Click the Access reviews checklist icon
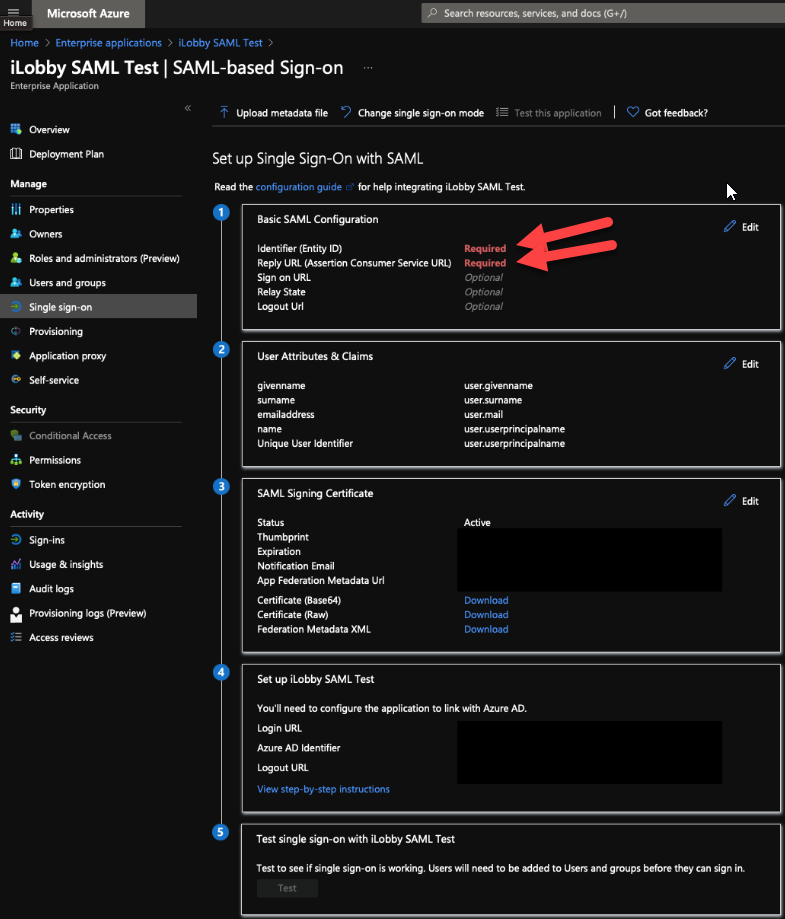 (16, 637)
